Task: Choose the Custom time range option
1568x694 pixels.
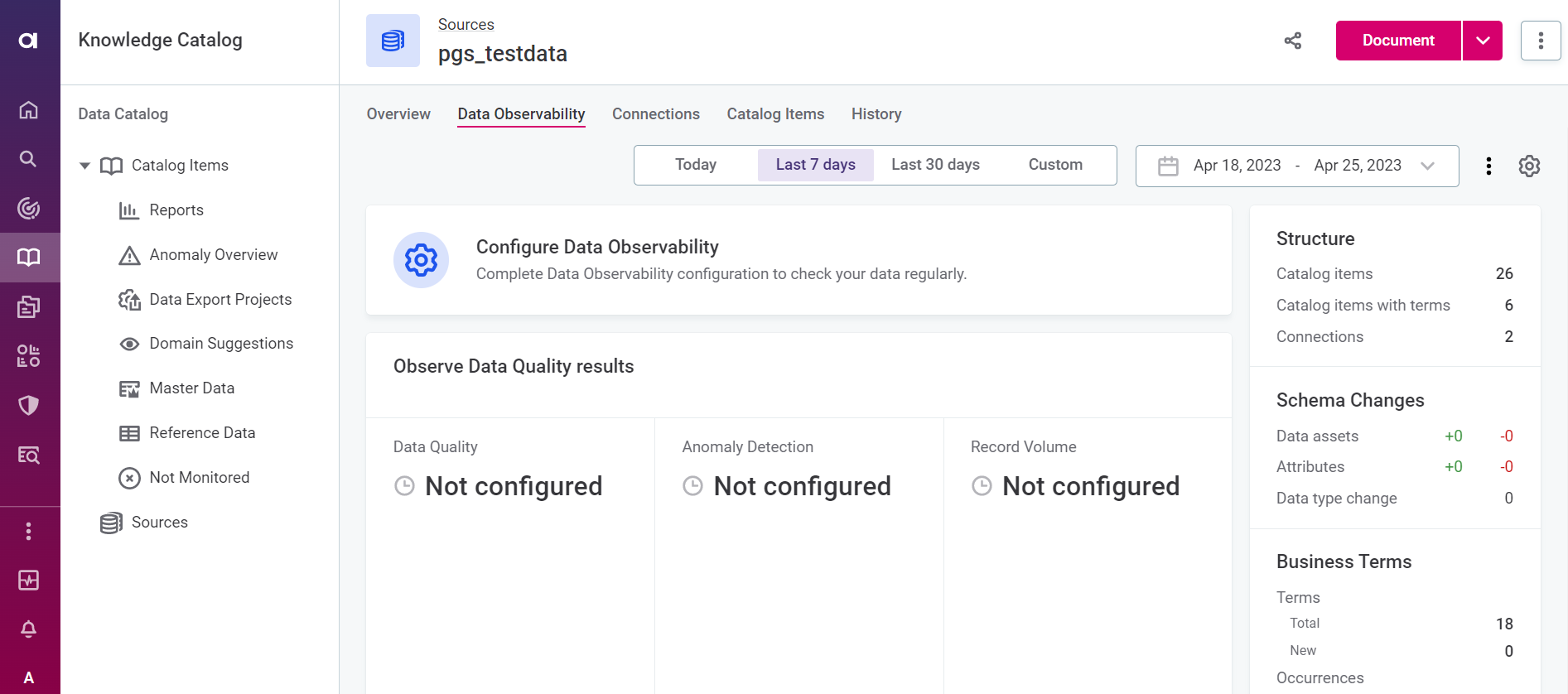Action: coord(1054,165)
